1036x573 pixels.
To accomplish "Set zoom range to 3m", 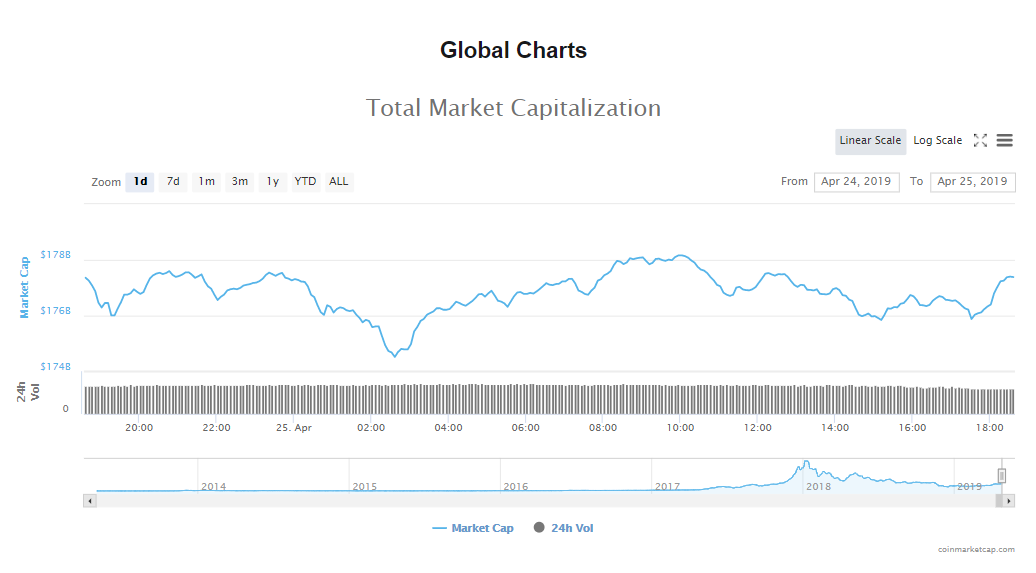I will tap(240, 182).
